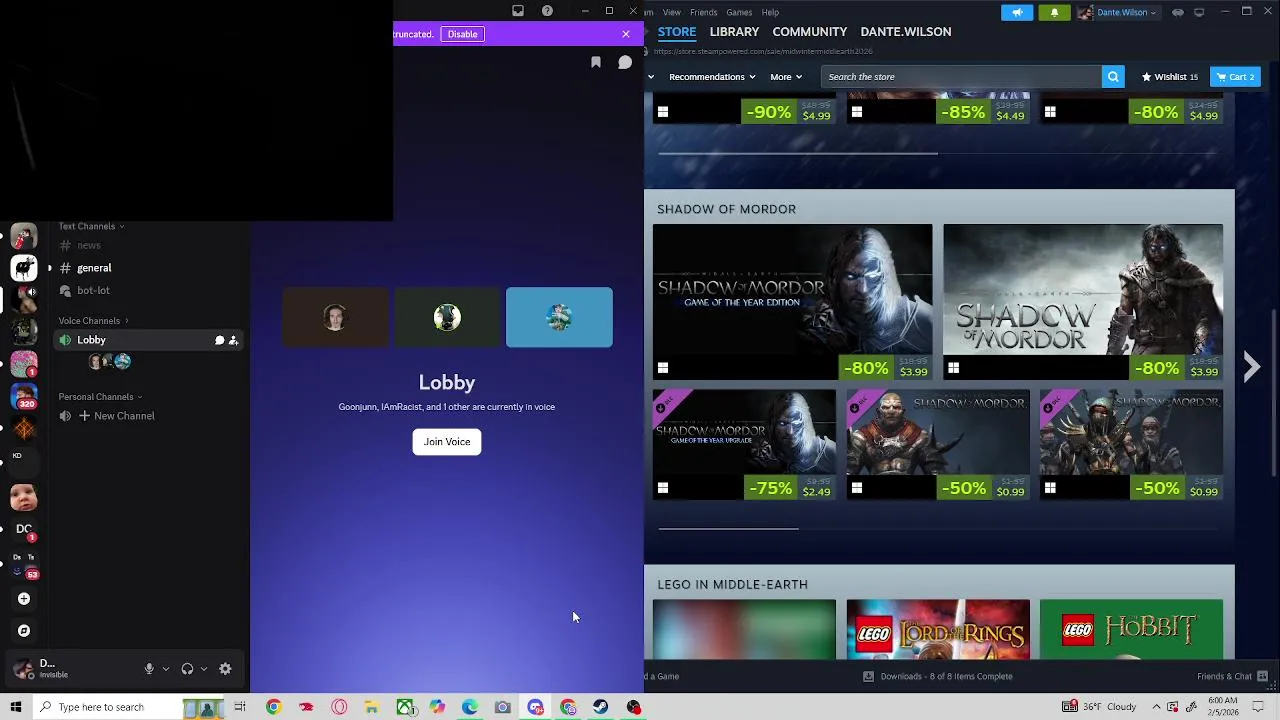Open microphone input options arrow

(x=166, y=669)
